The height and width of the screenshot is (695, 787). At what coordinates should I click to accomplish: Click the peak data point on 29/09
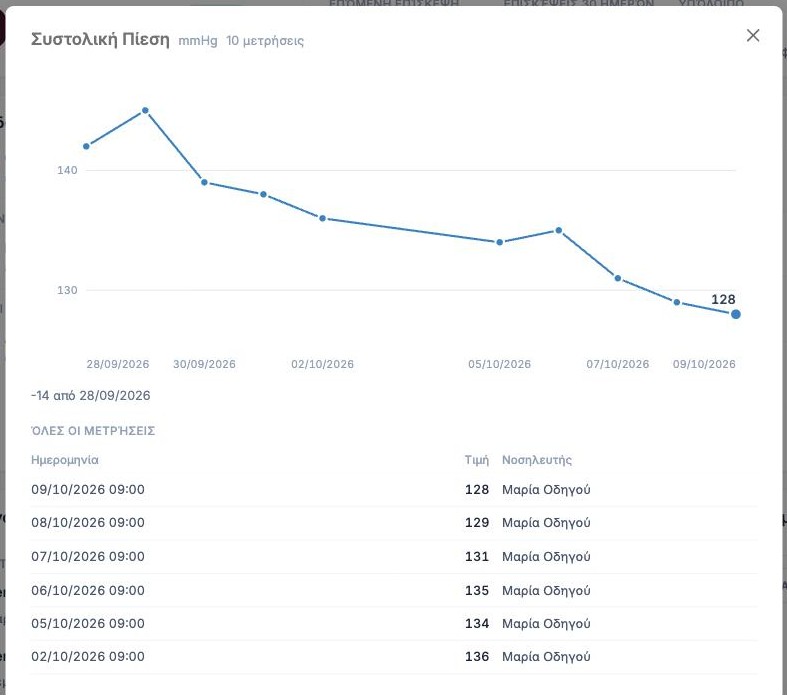(145, 110)
